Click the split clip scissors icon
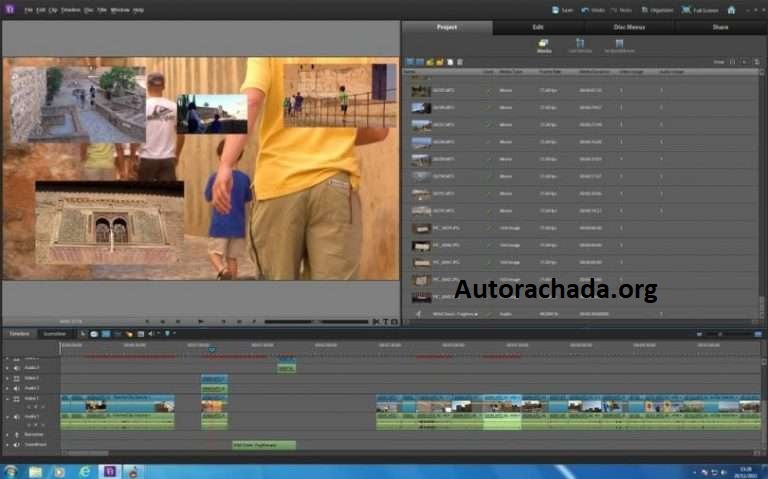768x479 pixels. pos(376,322)
